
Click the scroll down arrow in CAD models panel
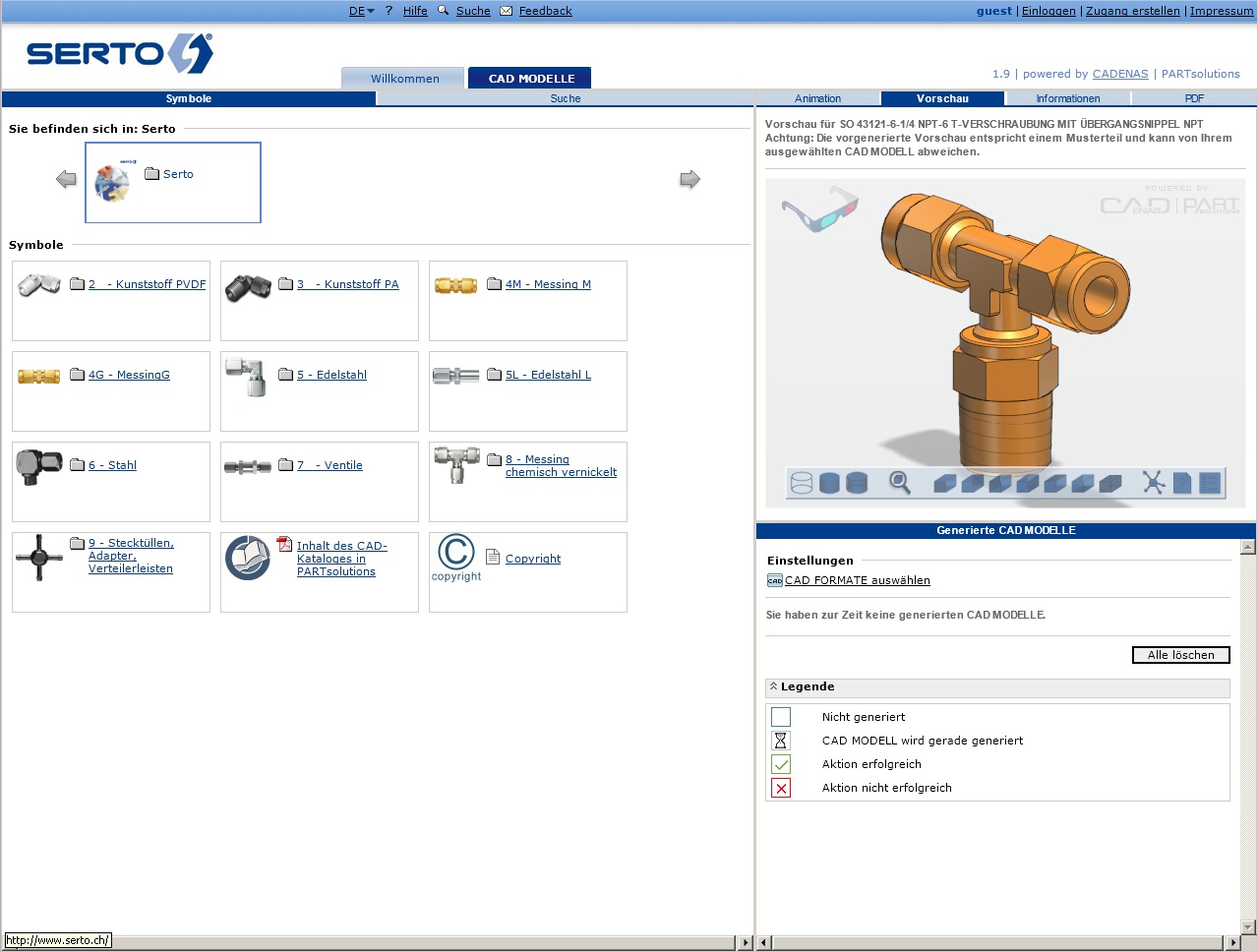pyautogui.click(x=1248, y=926)
